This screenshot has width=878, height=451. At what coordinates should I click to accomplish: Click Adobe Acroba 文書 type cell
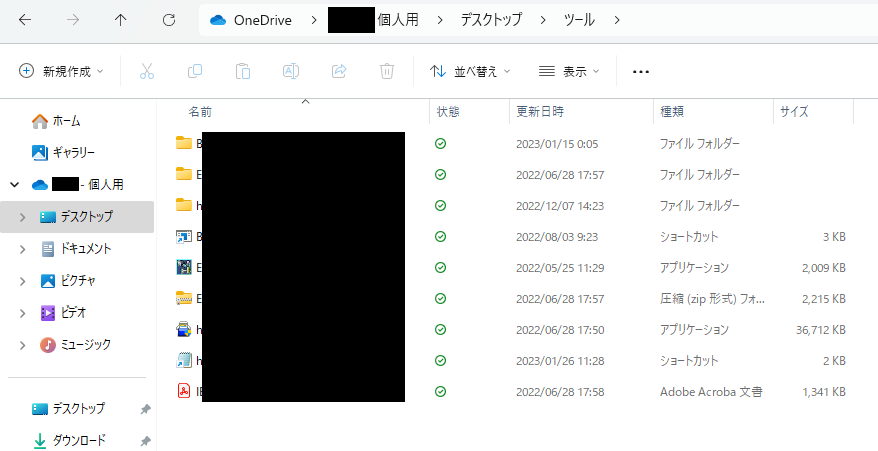(711, 392)
